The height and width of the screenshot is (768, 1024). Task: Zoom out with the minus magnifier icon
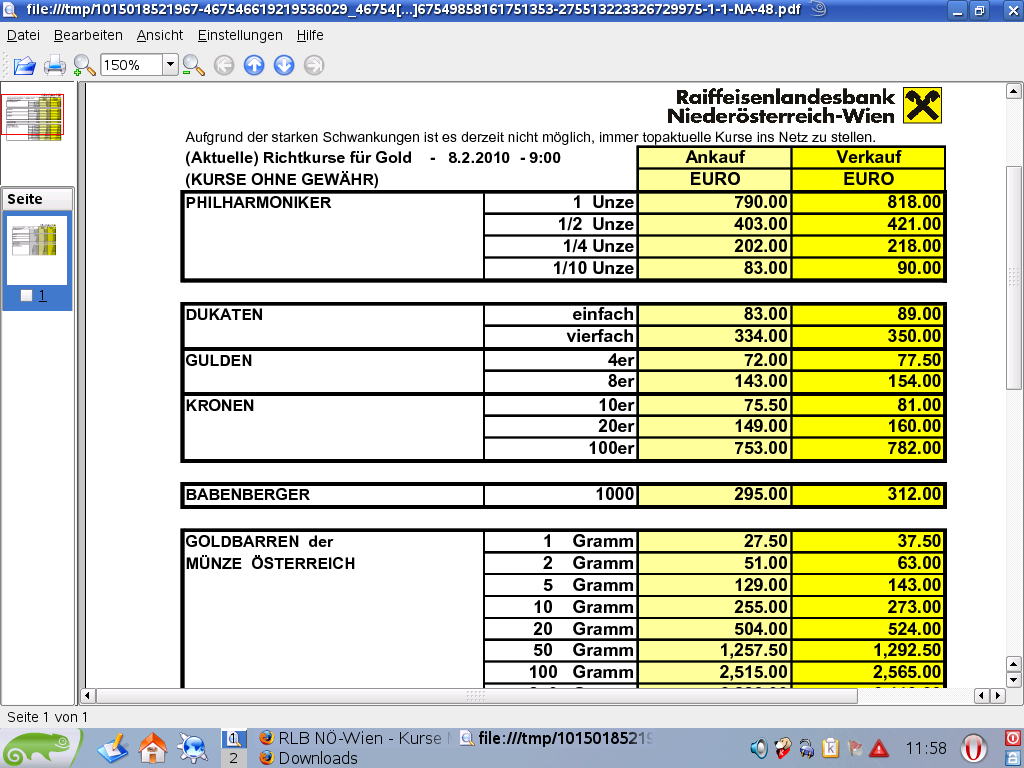pos(193,65)
